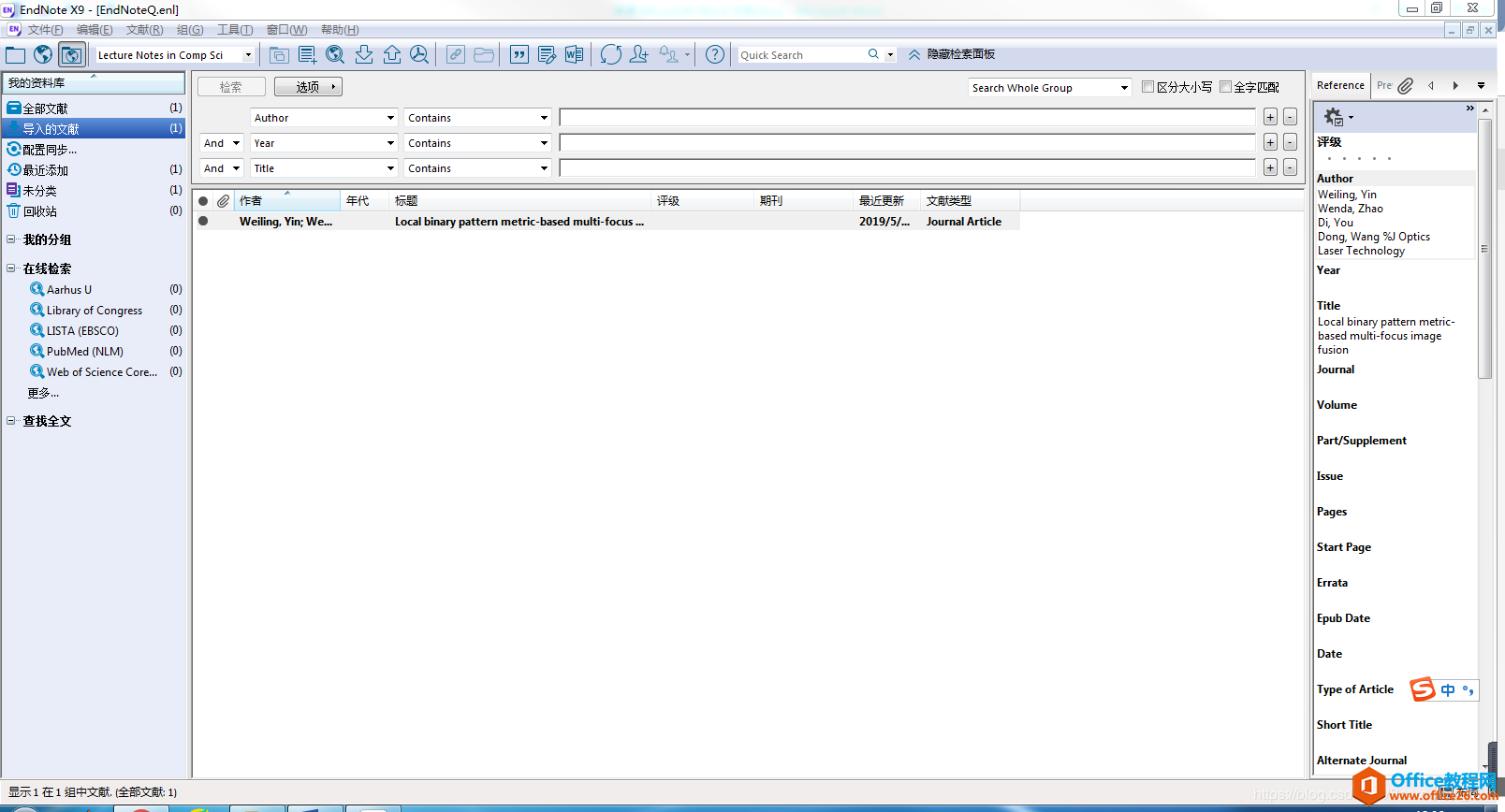Viewport: 1505px width, 812px height.
Task: Switch to Online Search mode globe icon
Action: point(43,55)
